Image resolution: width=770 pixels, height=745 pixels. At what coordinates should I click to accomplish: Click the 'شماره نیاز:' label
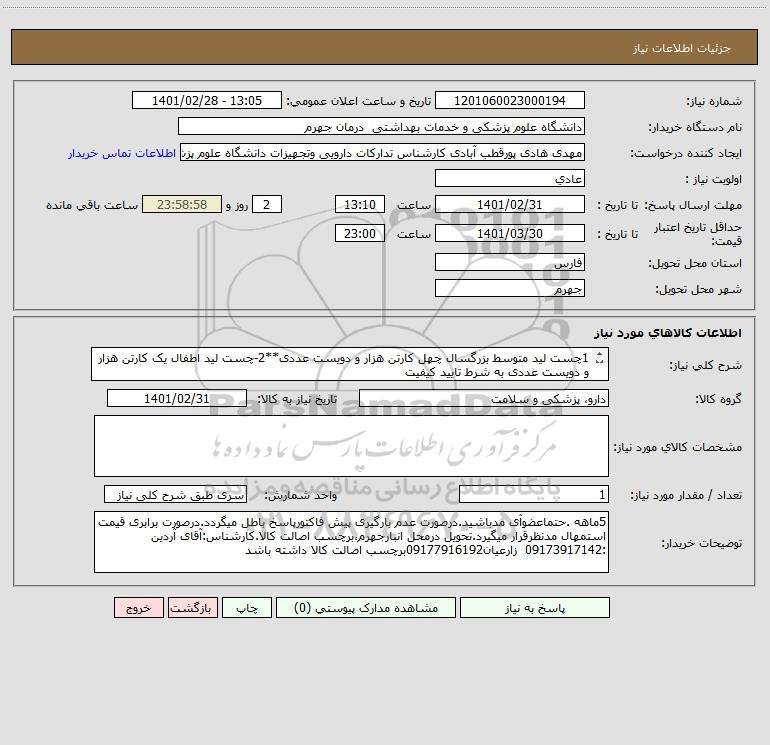[x=714, y=102]
